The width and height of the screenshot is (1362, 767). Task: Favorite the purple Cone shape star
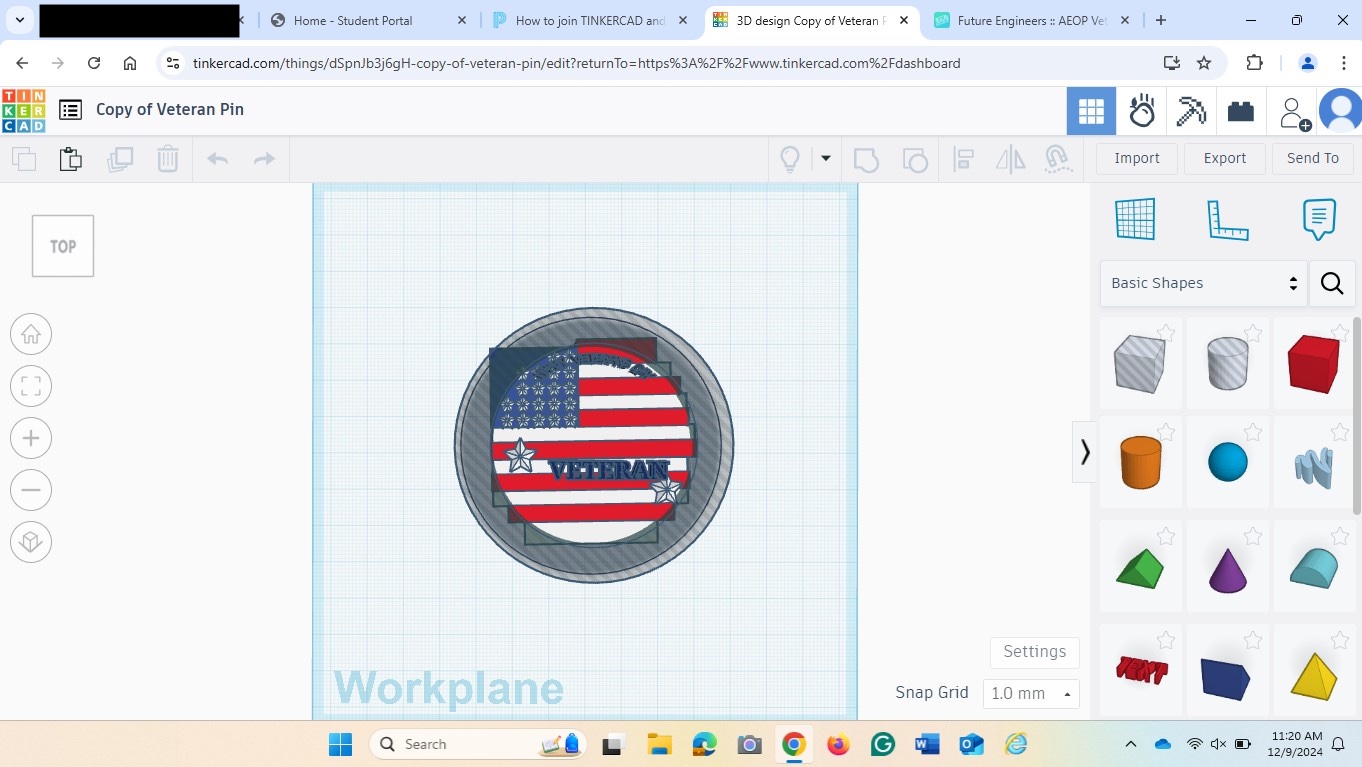pos(1253,537)
